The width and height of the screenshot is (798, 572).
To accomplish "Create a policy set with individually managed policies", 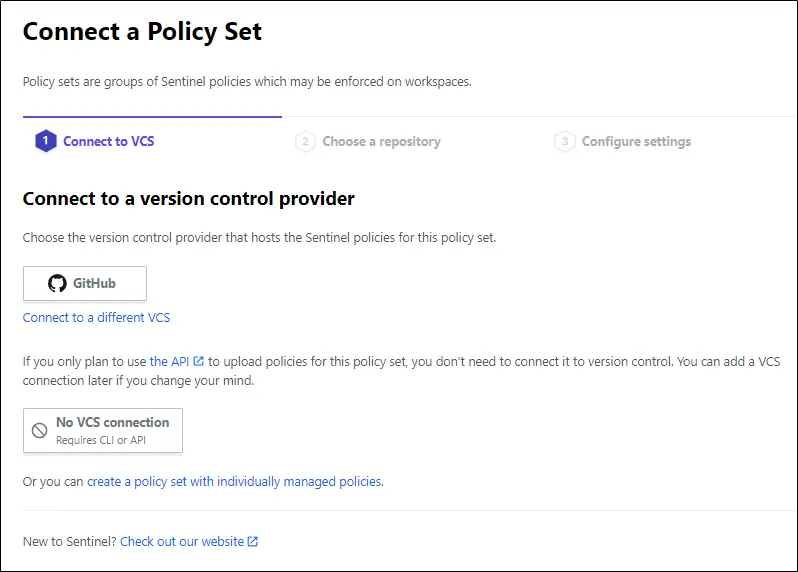I will [234, 482].
